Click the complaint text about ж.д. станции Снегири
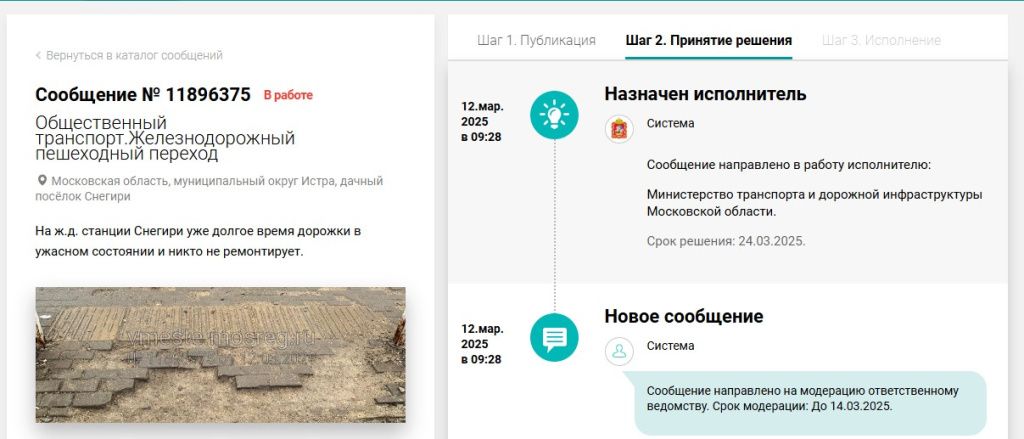1024x439 pixels. click(x=198, y=241)
